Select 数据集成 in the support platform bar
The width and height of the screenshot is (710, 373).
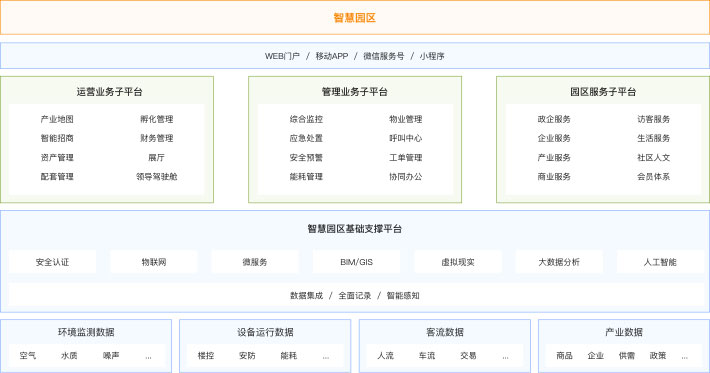[307, 296]
